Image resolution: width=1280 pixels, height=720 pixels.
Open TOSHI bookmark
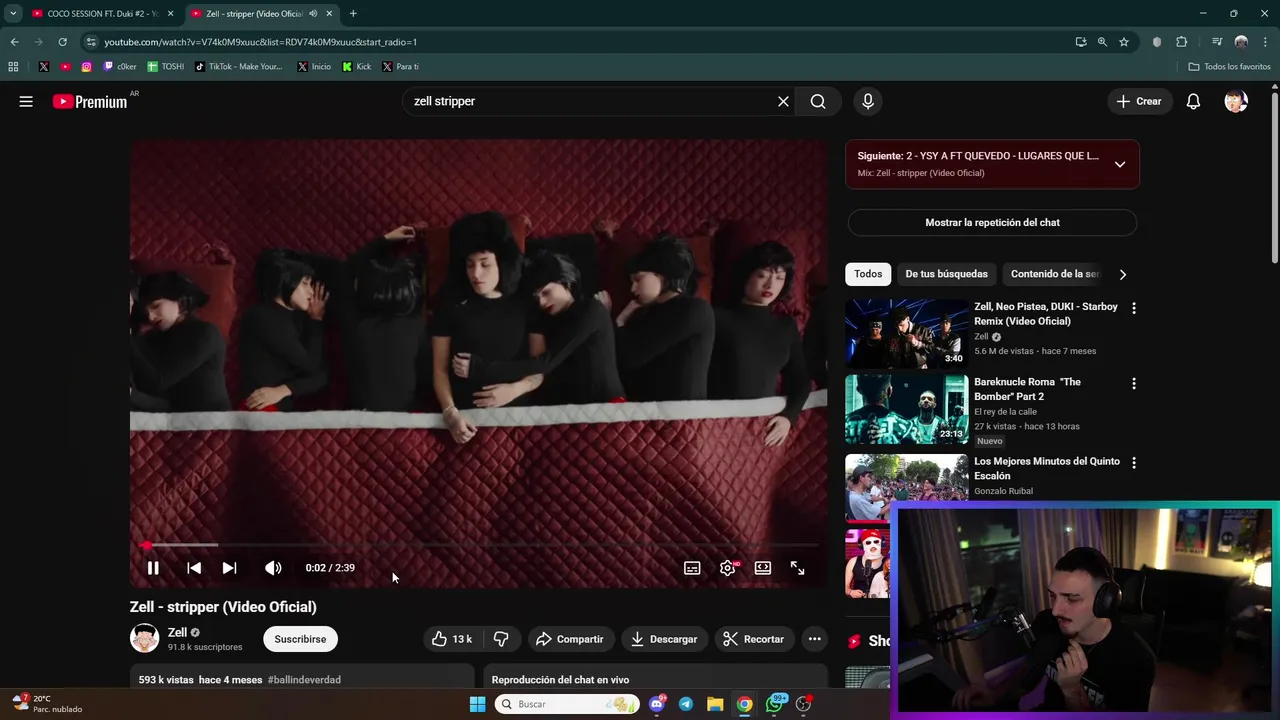(166, 67)
